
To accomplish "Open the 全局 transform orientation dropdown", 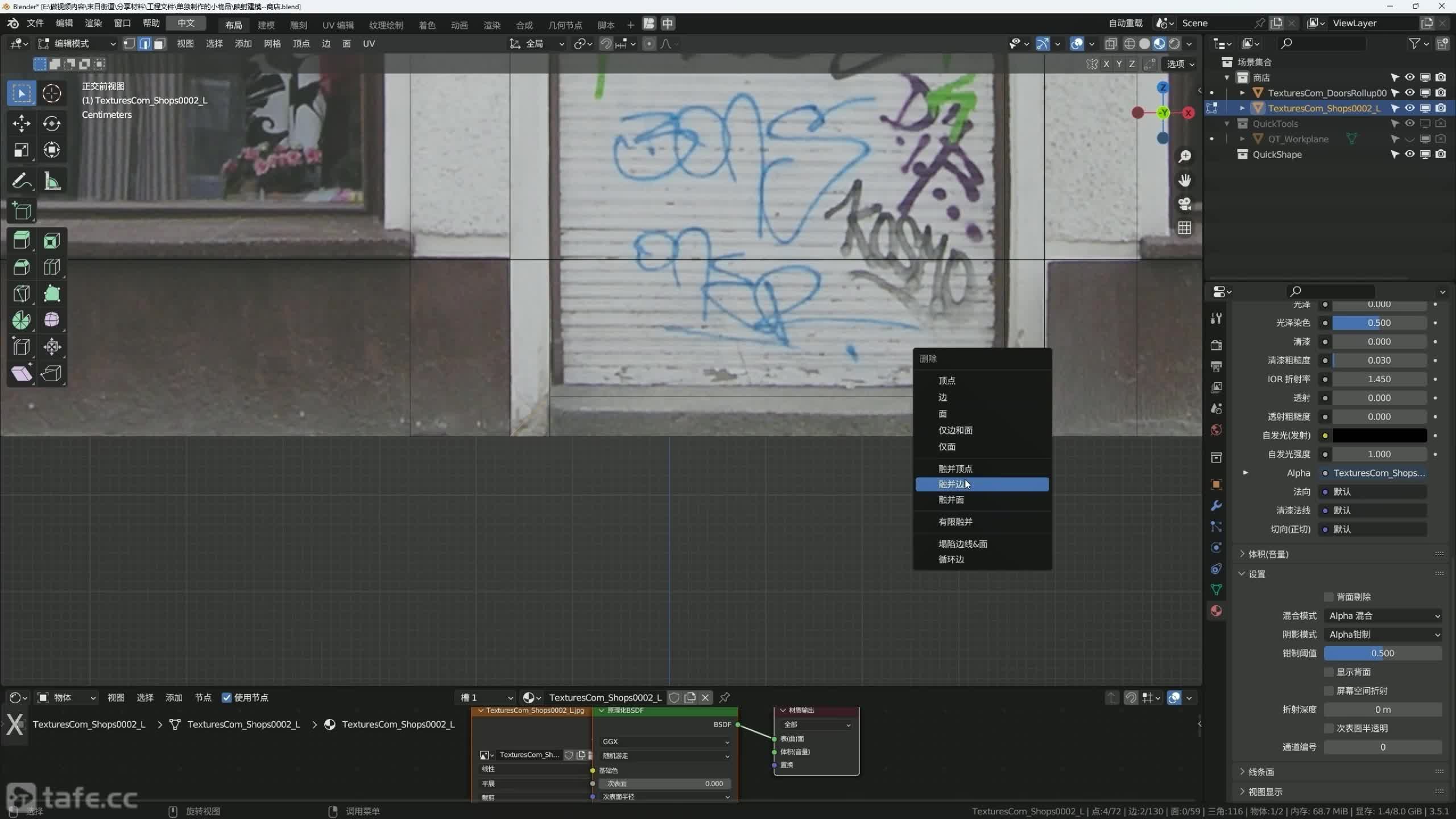I will [x=537, y=44].
